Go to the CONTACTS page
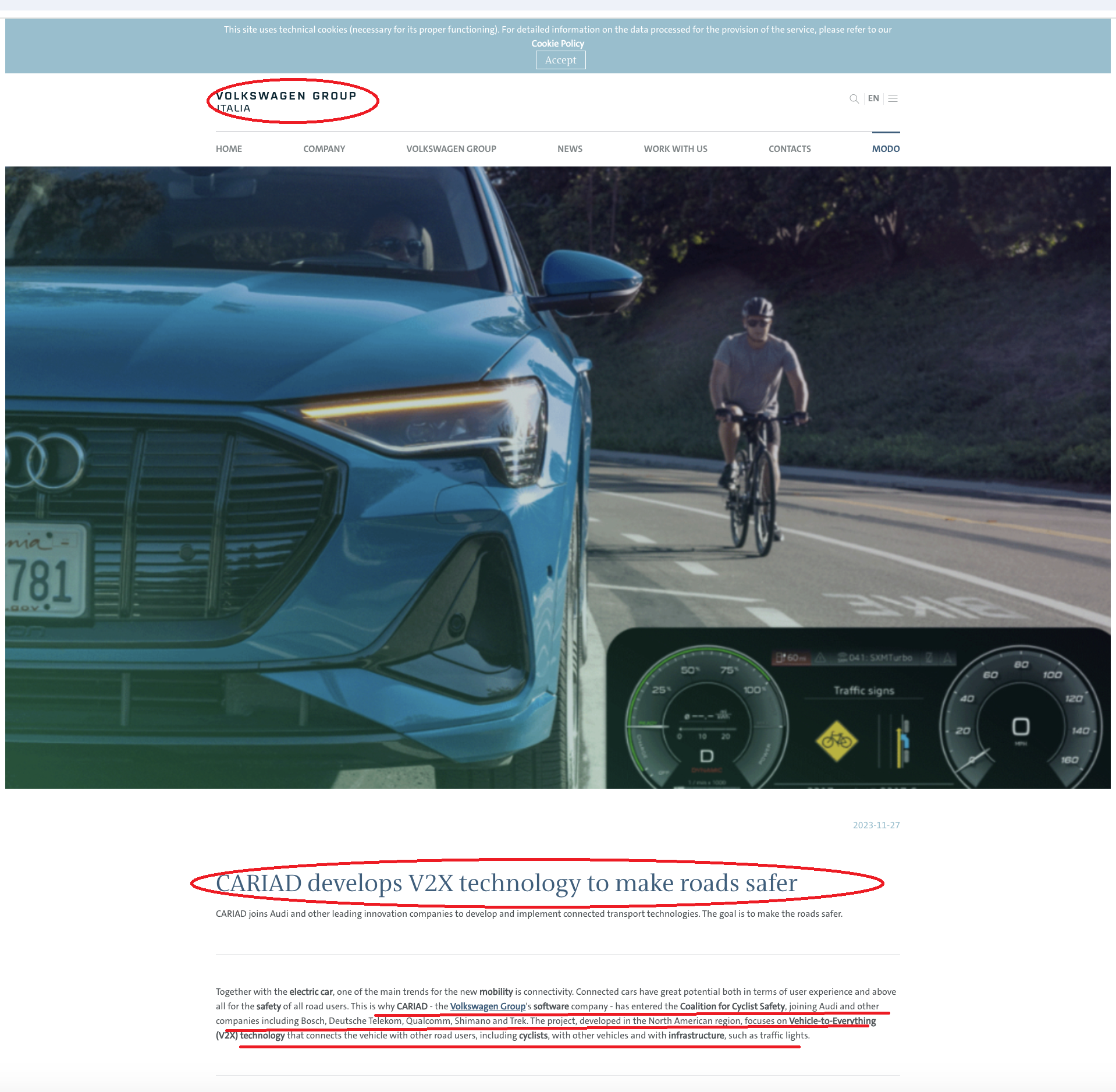Viewport: 1116px width, 1092px height. [x=789, y=149]
